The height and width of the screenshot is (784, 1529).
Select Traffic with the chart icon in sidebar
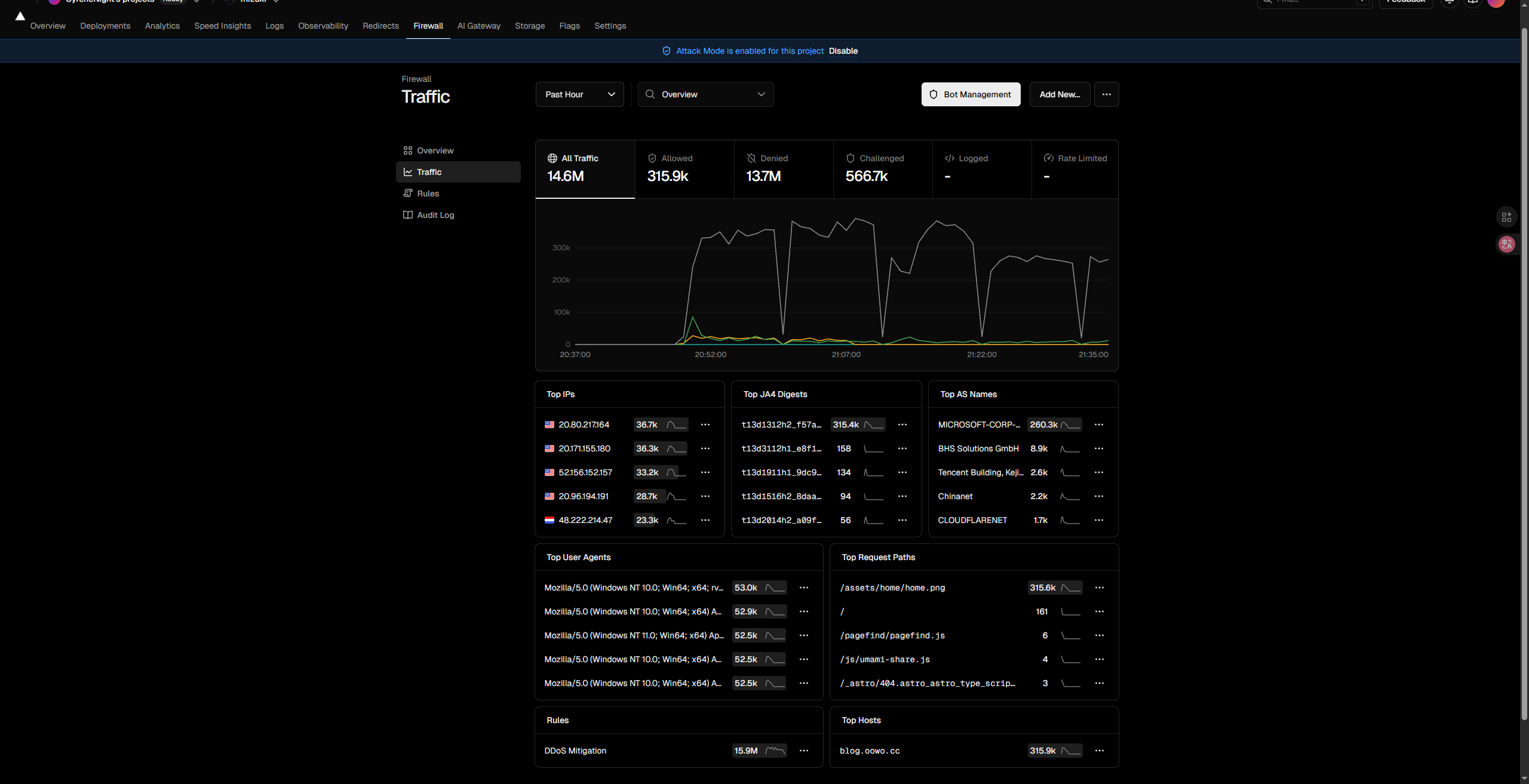click(429, 172)
